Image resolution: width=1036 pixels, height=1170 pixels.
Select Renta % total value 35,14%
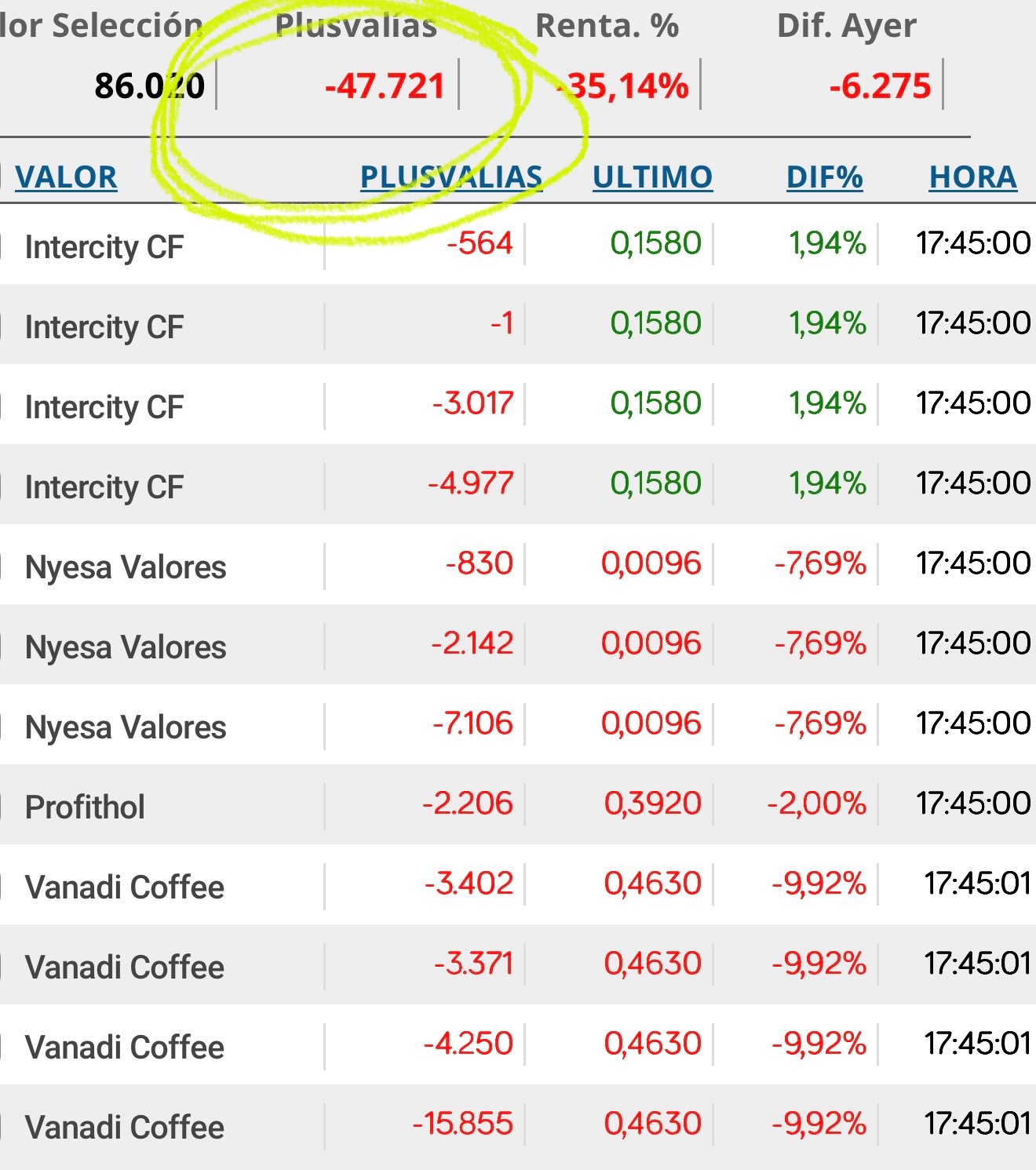pos(623,86)
